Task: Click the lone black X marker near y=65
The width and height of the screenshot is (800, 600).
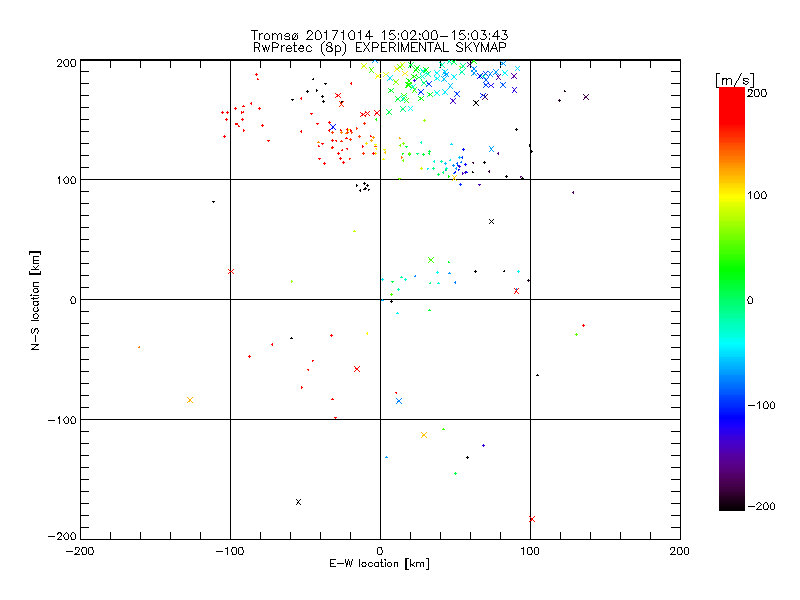Action: pyautogui.click(x=491, y=221)
